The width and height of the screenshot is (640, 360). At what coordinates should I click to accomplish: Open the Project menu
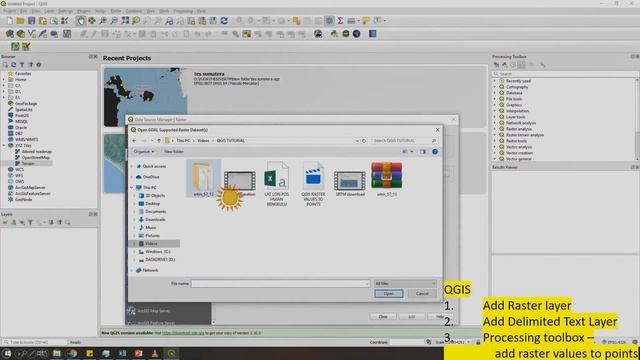pyautogui.click(x=9, y=11)
